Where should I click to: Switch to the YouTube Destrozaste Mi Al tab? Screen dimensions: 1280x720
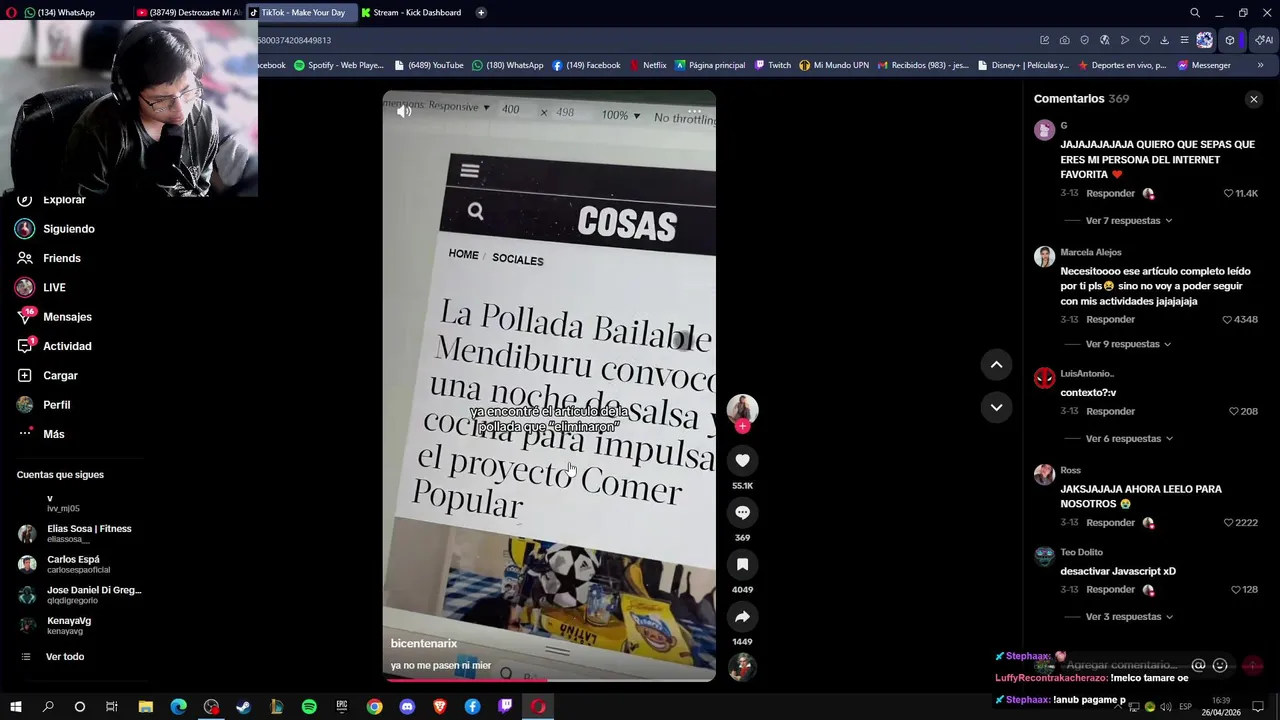(x=188, y=12)
